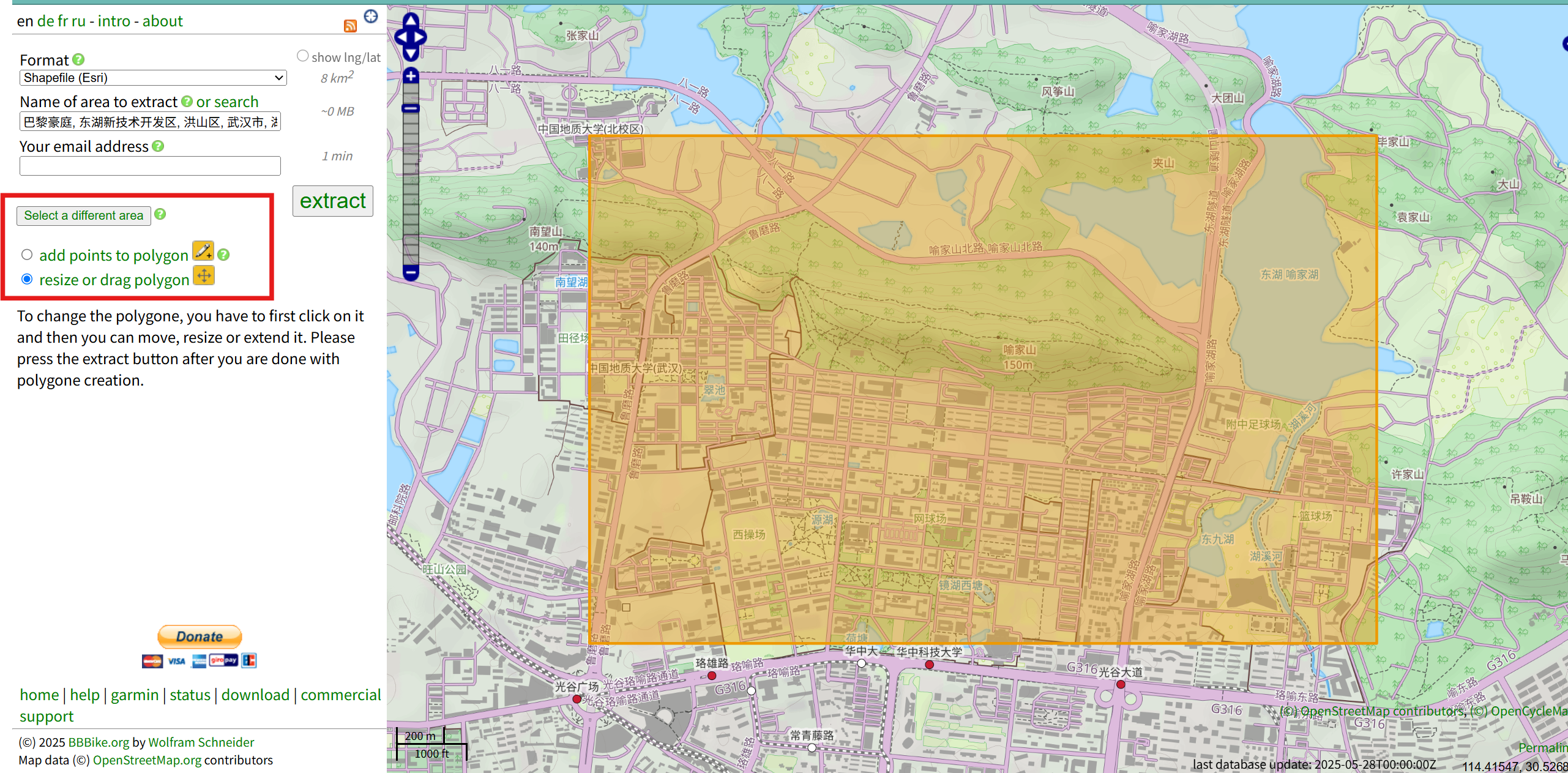Click the zoom in plus icon
Viewport: 1568px width, 773px height.
pyautogui.click(x=409, y=76)
